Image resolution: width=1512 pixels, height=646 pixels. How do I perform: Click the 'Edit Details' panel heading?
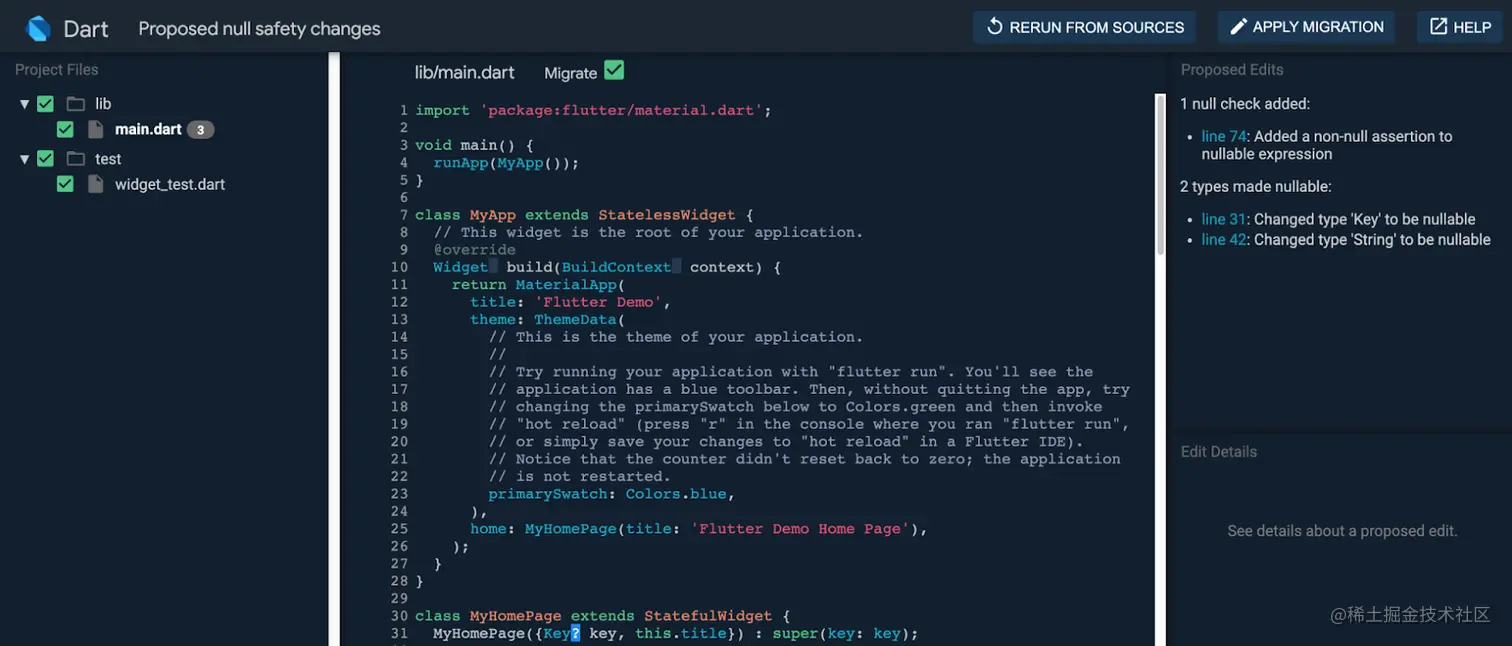pyautogui.click(x=1219, y=452)
